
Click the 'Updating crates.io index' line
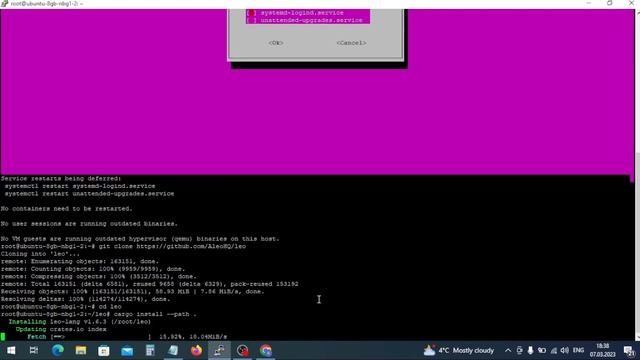pos(61,329)
